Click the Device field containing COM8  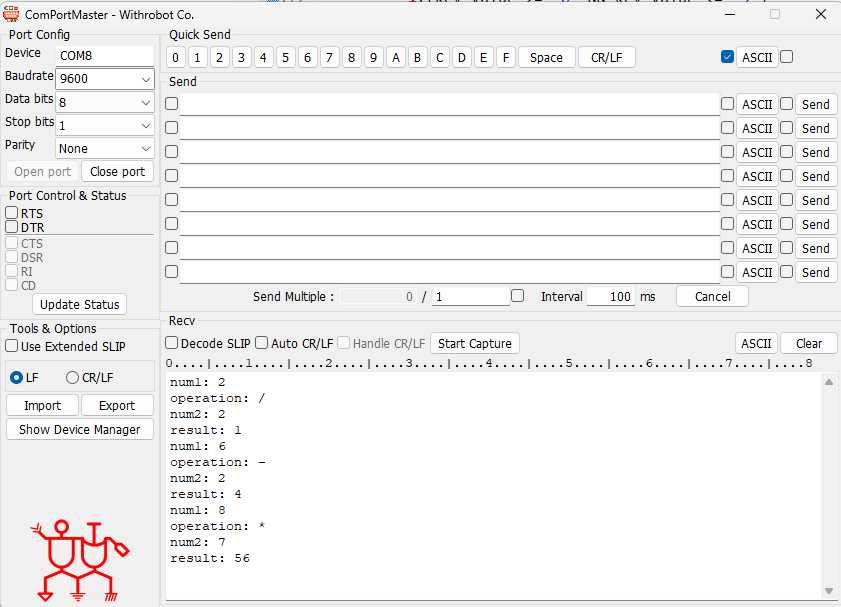click(105, 56)
